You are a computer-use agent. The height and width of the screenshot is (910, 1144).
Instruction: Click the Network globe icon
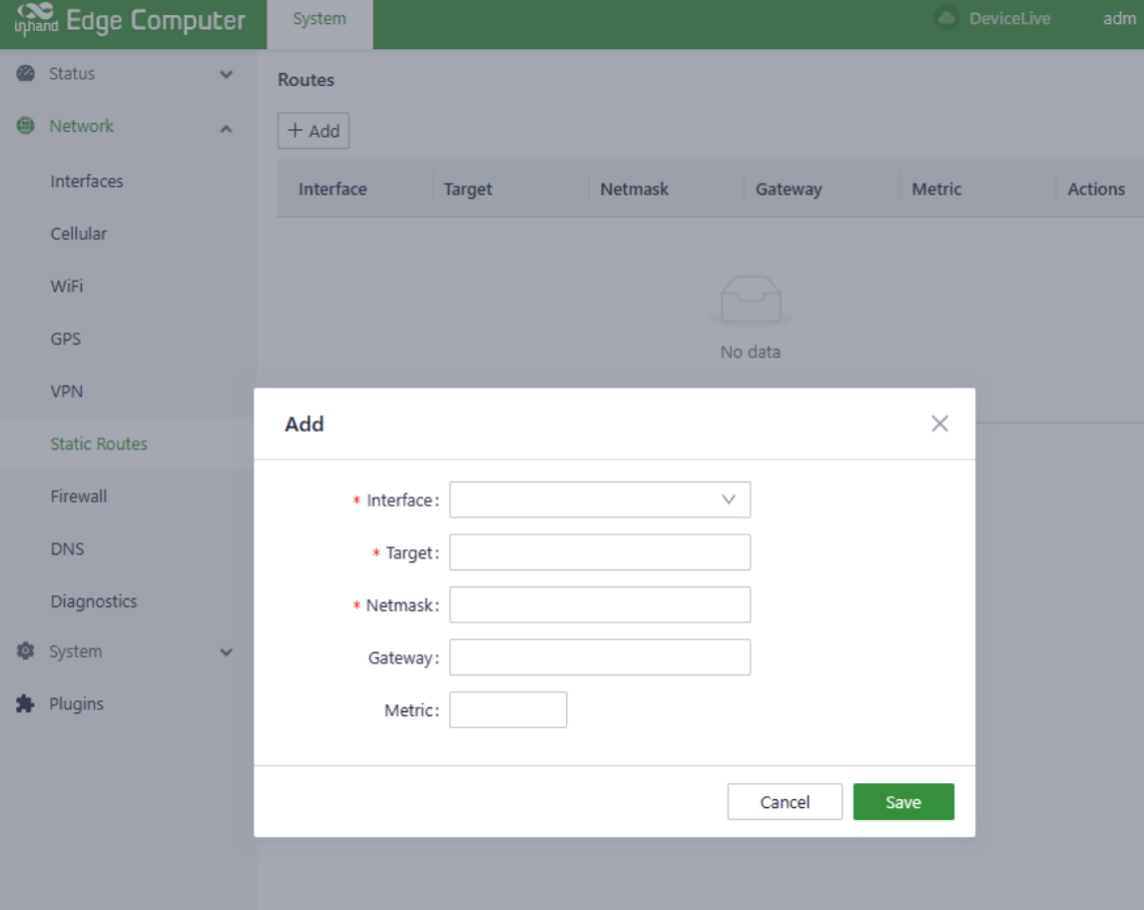pos(26,126)
